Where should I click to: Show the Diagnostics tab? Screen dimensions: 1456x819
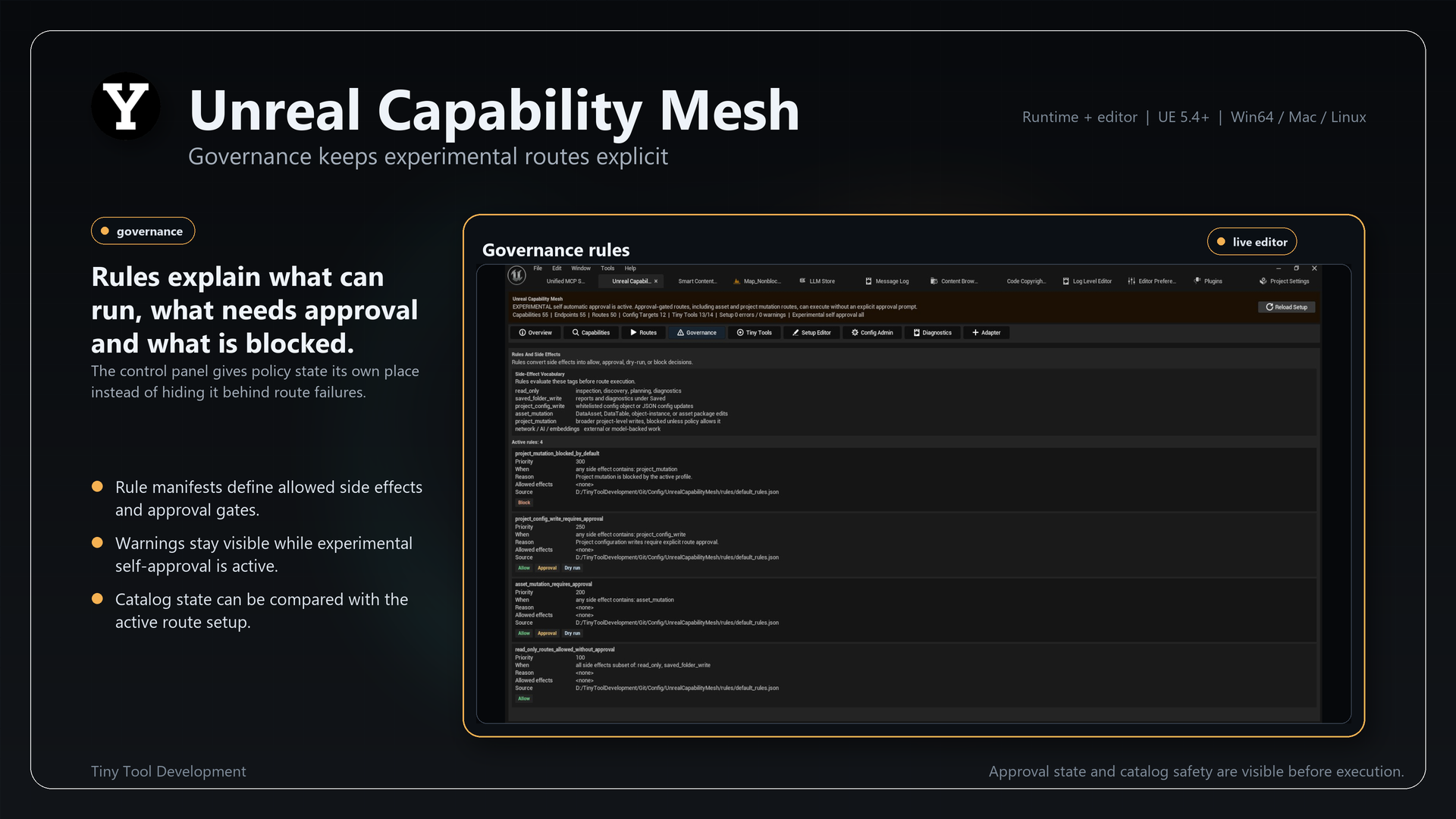(x=932, y=333)
